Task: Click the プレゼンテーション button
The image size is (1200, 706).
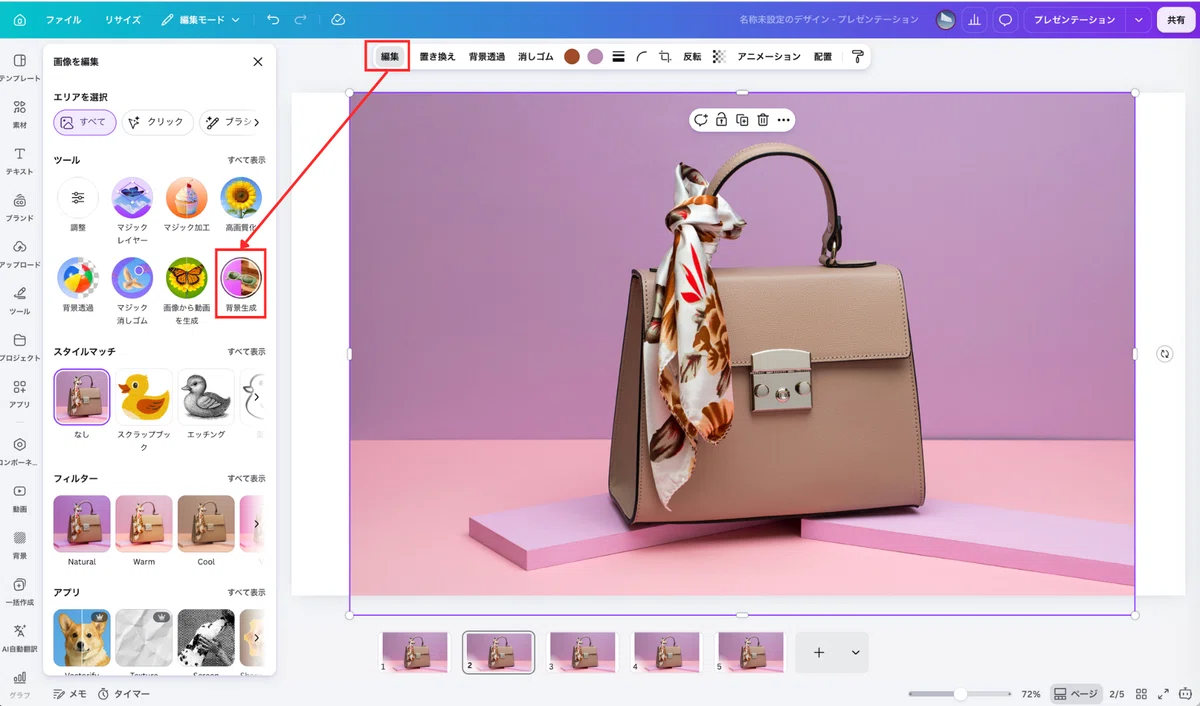Action: click(1075, 19)
